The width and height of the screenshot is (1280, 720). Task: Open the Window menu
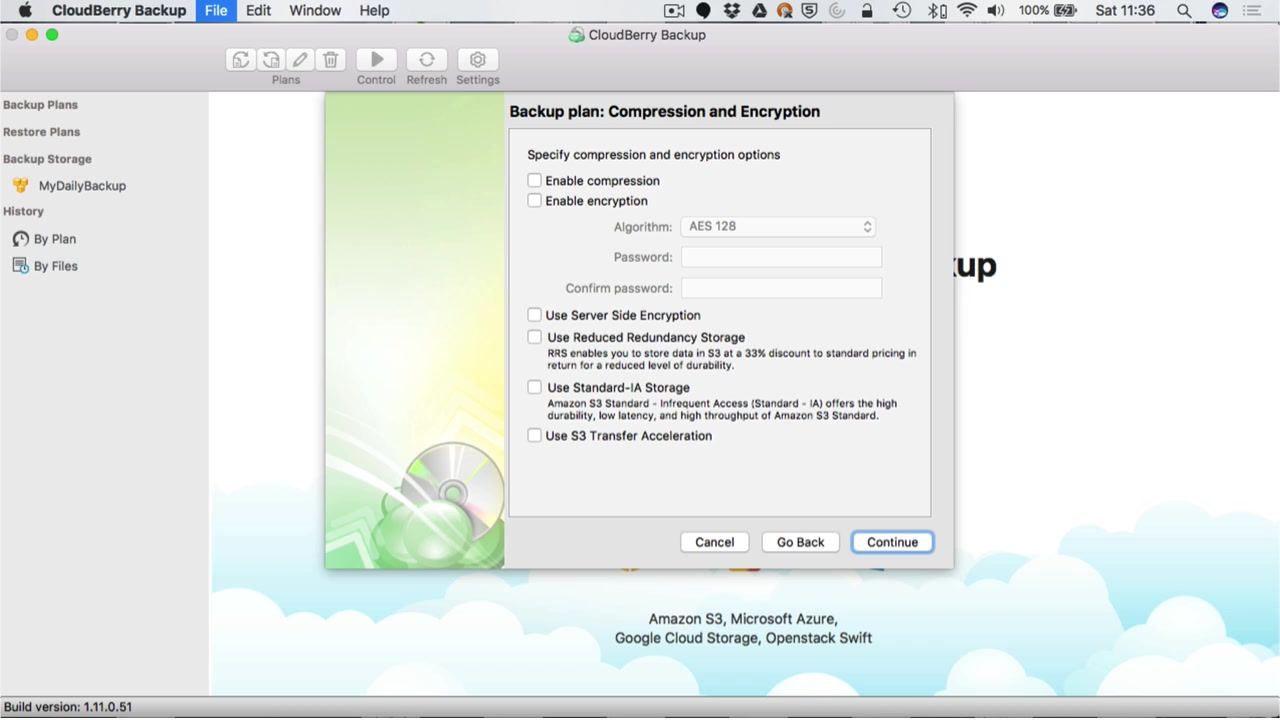click(315, 11)
